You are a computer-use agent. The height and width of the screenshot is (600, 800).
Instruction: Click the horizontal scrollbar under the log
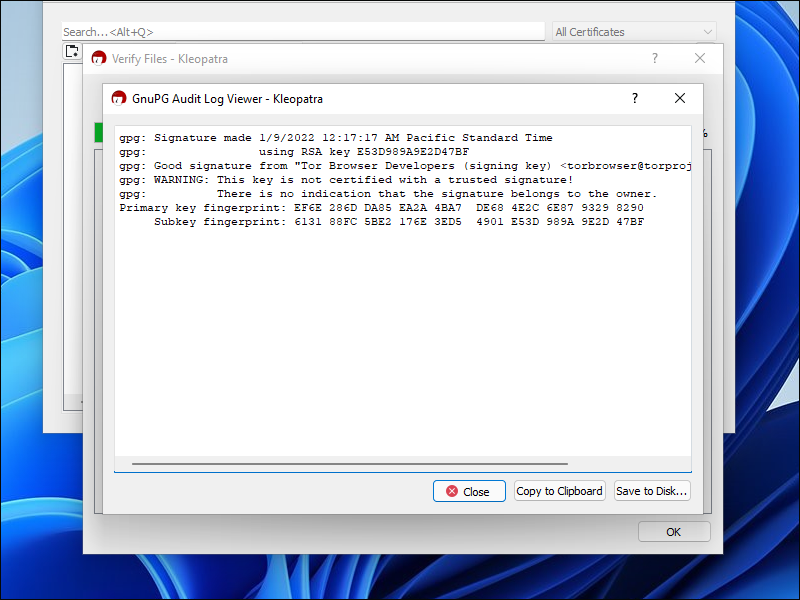(x=350, y=464)
